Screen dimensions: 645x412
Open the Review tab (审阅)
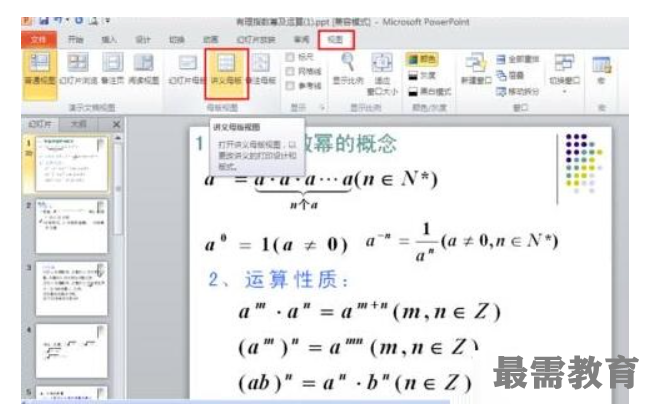coord(302,39)
